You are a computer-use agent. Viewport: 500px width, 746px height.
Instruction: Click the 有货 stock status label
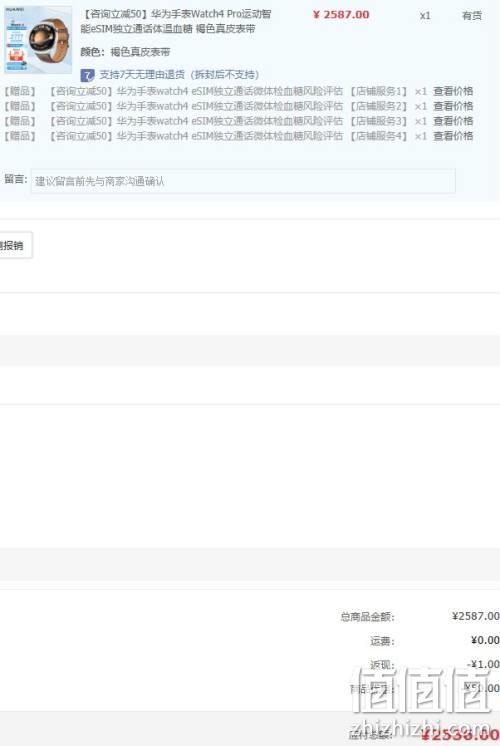click(x=472, y=16)
